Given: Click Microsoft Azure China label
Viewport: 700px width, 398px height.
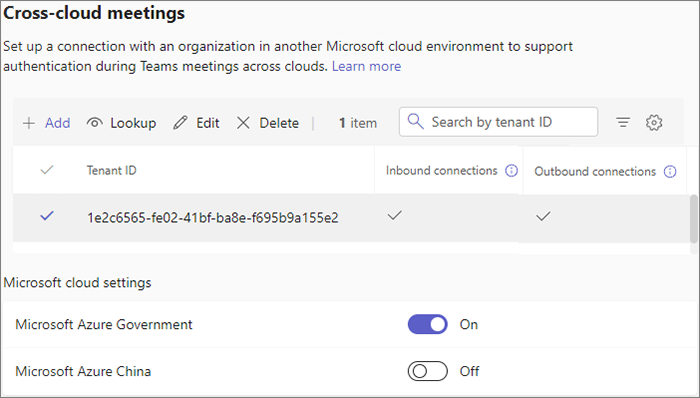Looking at the screenshot, I should point(83,371).
